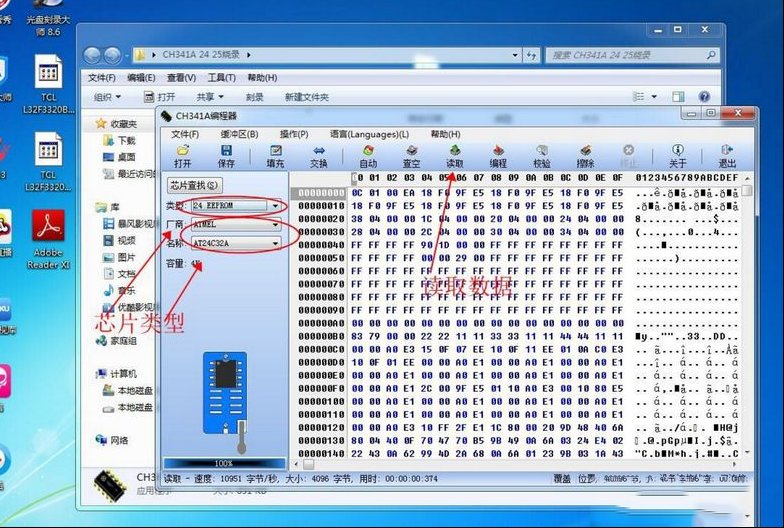Image resolution: width=784 pixels, height=528 pixels.
Task: Select 计算机 in Explorer sidebar
Action: click(x=116, y=374)
